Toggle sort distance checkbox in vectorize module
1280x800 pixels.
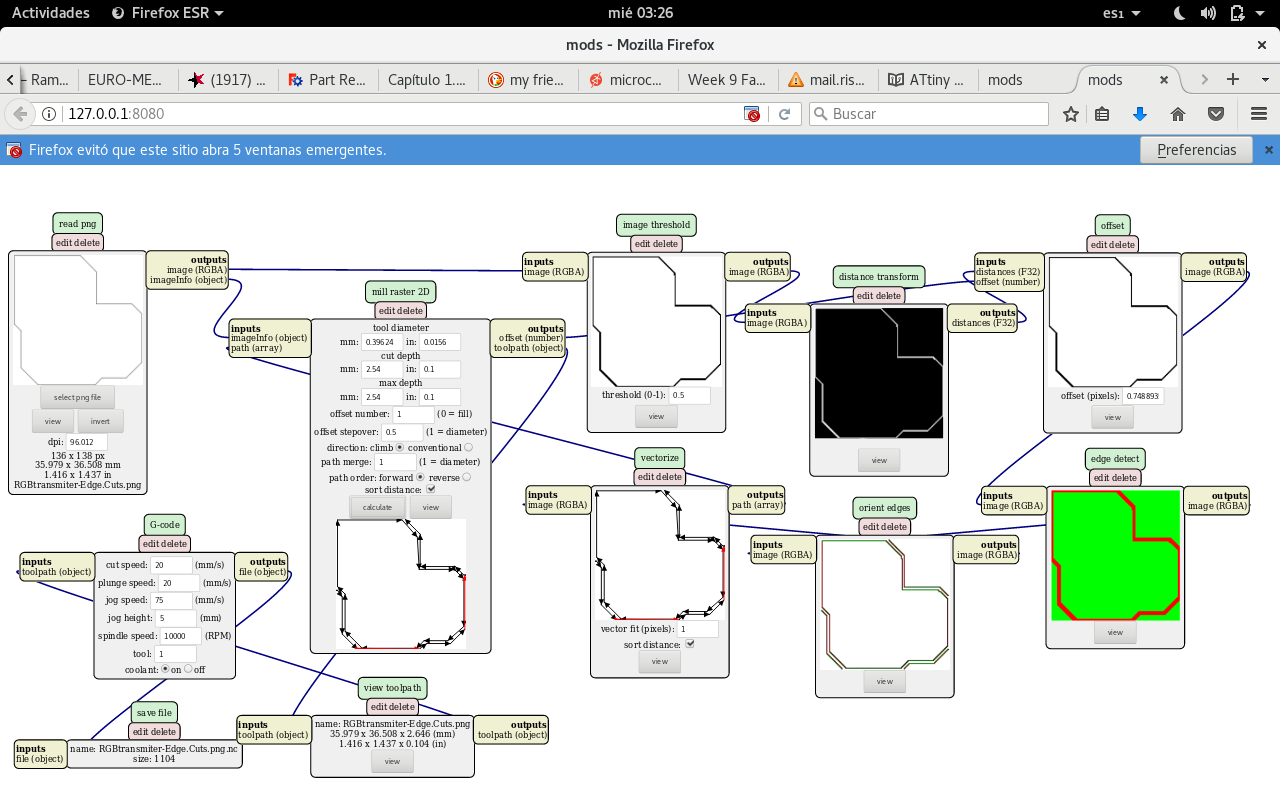tap(689, 644)
